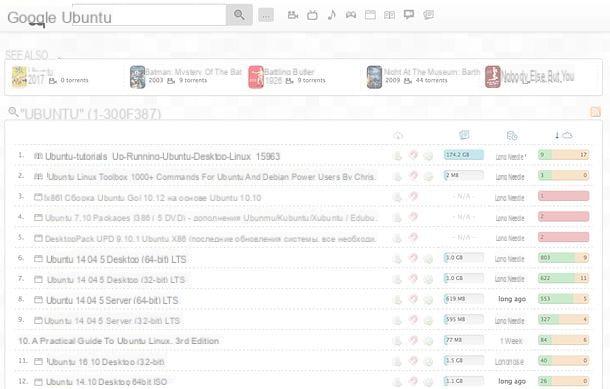Open the Applications window category icon
Image resolution: width=610 pixels, height=389 pixels.
tap(370, 15)
